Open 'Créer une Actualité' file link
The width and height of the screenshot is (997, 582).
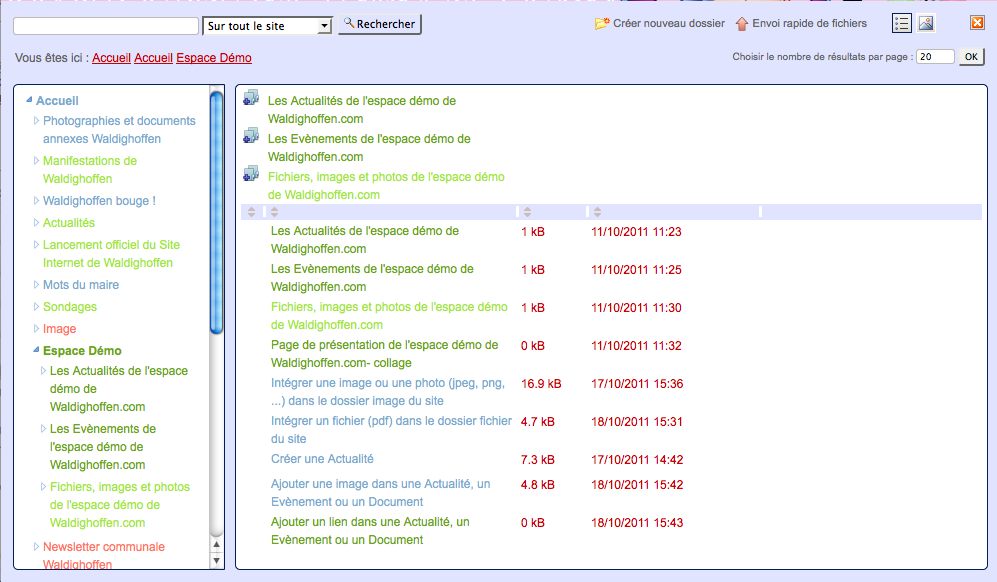coord(322,459)
